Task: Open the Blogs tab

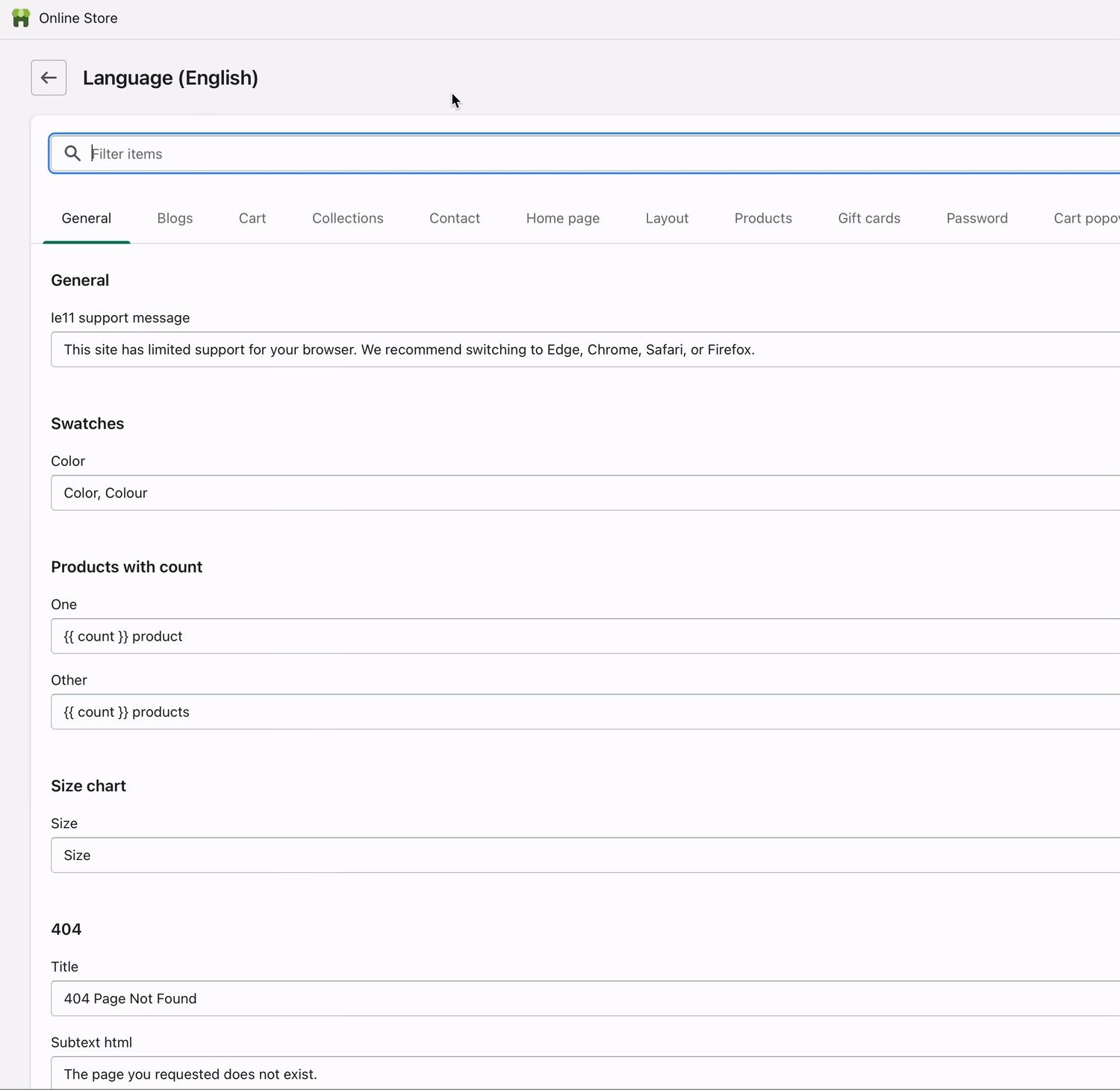Action: pyautogui.click(x=175, y=218)
